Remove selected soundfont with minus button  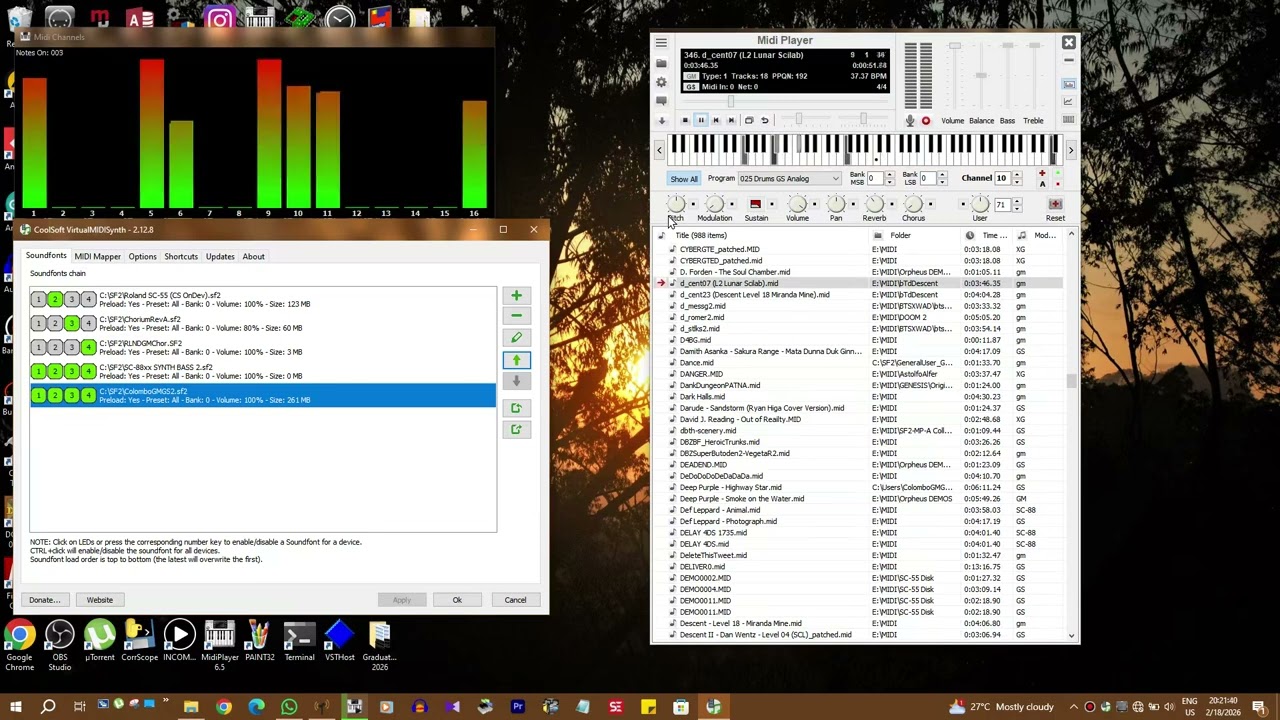pos(516,316)
